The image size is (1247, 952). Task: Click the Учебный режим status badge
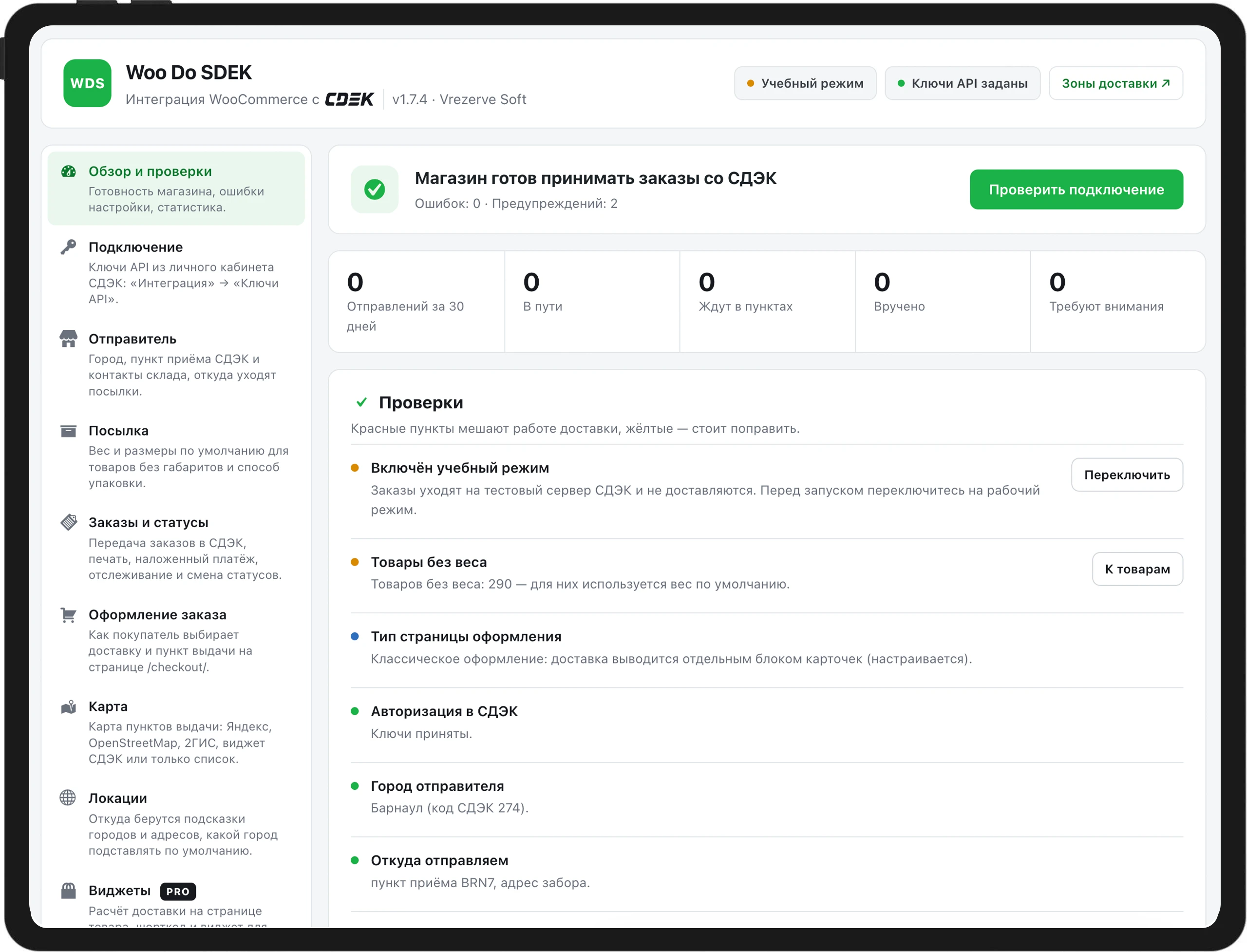coord(805,83)
